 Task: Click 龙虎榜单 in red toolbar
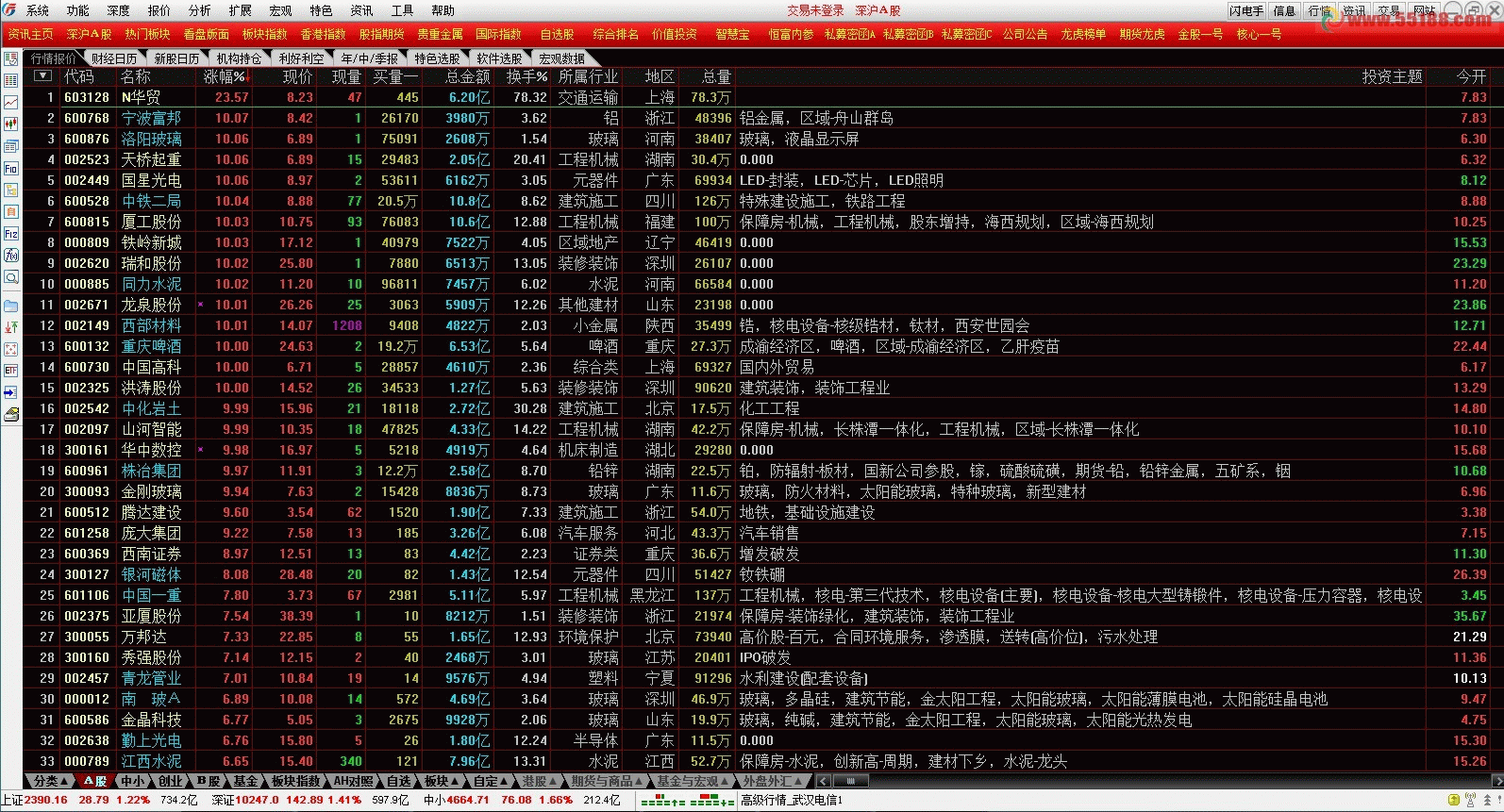coord(1083,34)
